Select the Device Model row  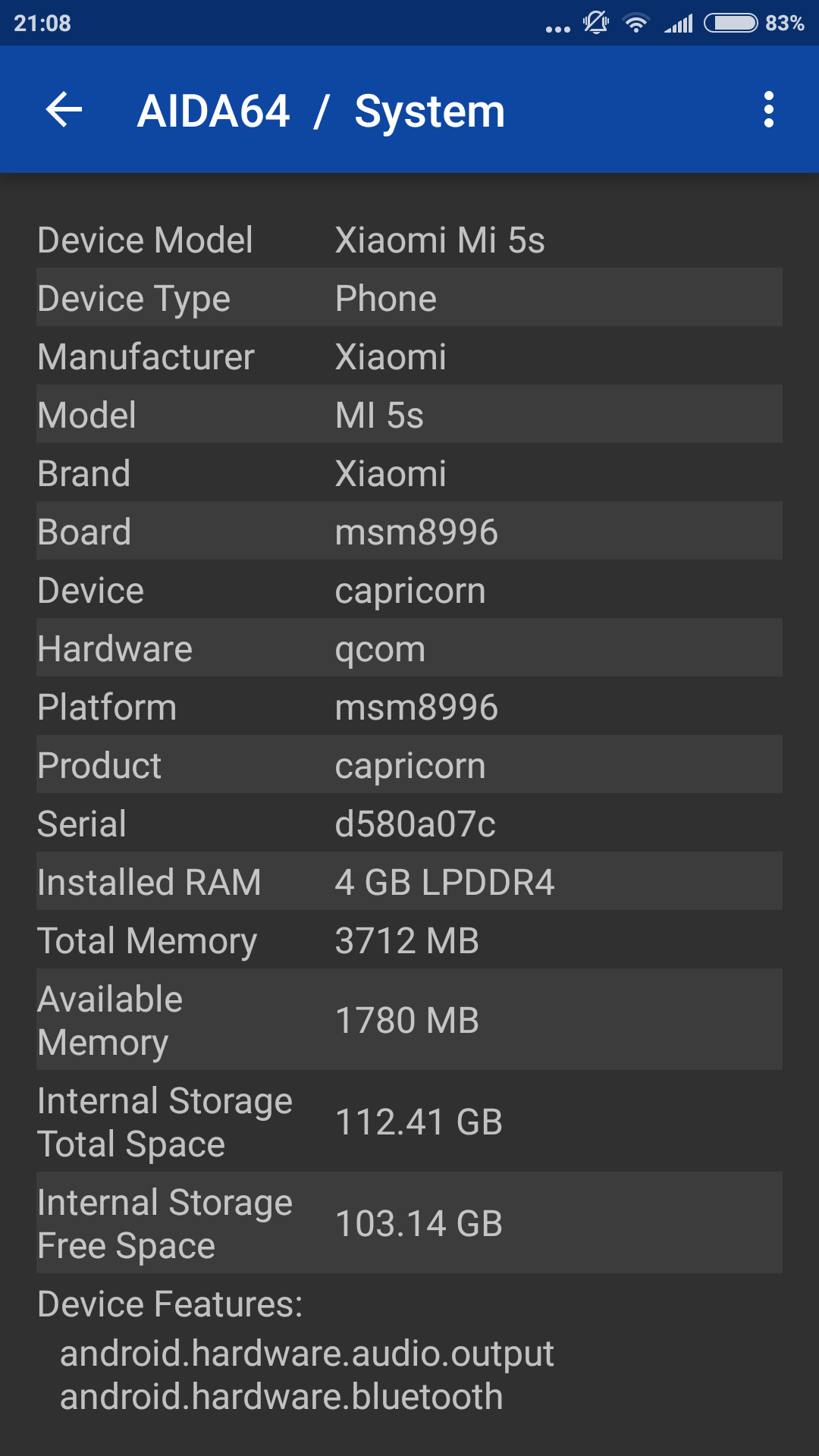[x=409, y=239]
